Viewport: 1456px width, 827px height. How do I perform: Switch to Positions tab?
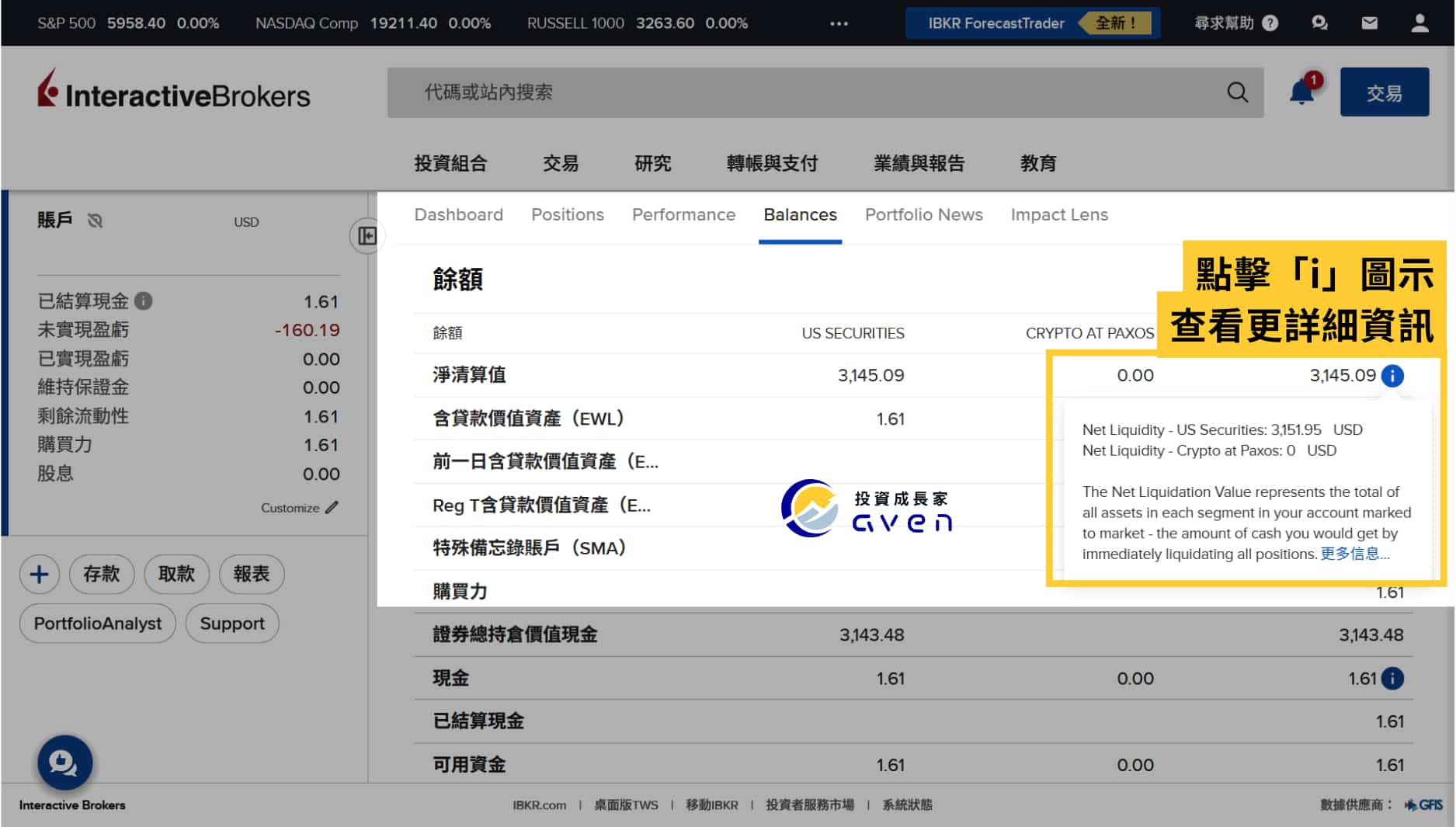(567, 214)
